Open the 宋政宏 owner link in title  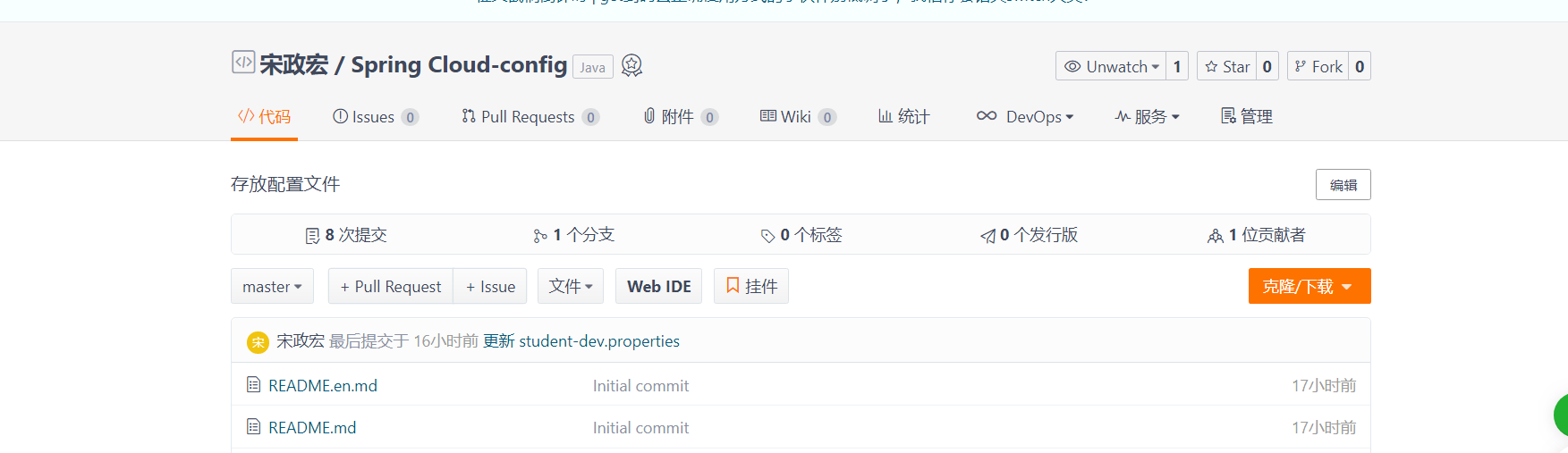coord(294,64)
